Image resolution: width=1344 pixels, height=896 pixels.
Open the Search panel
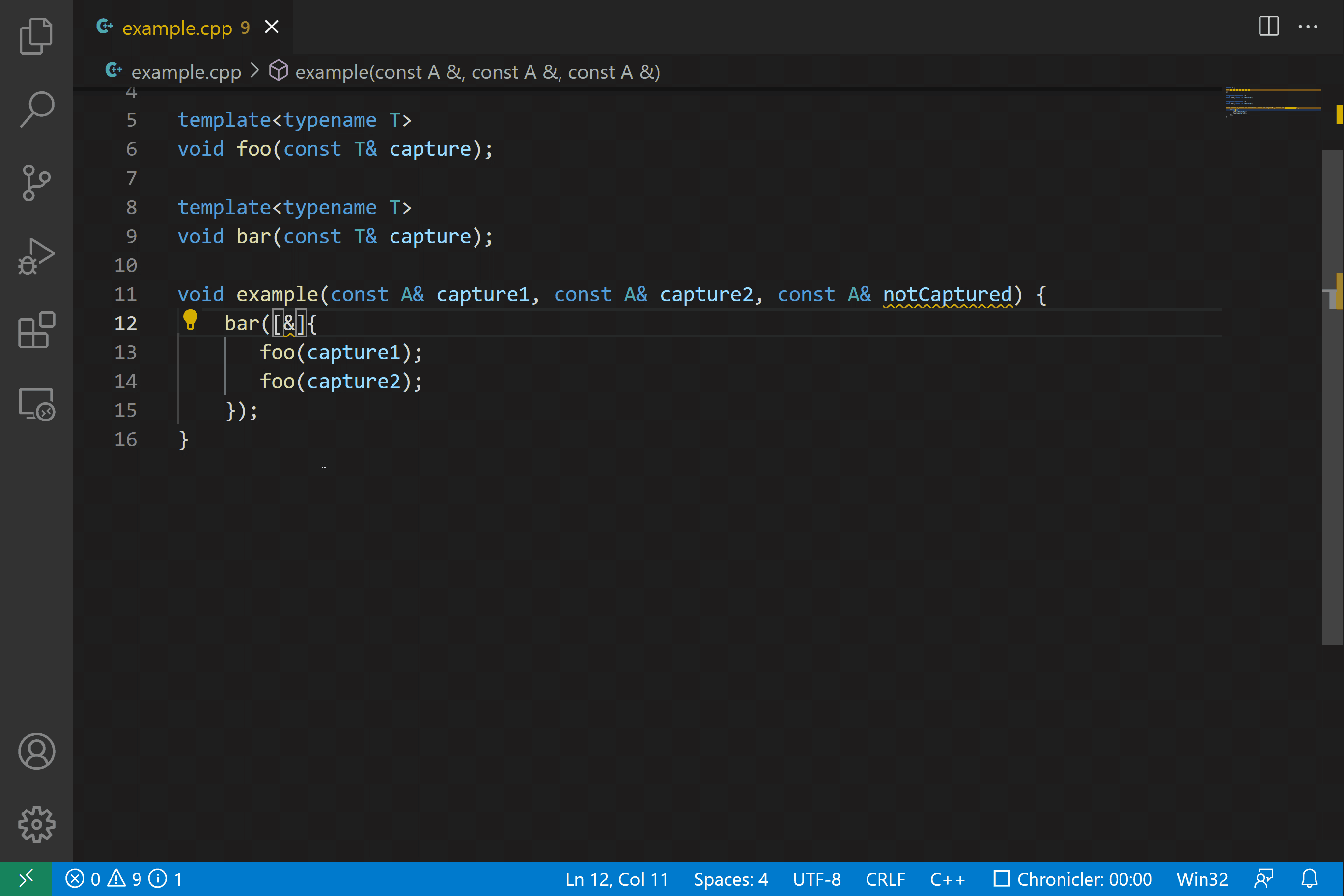[36, 109]
